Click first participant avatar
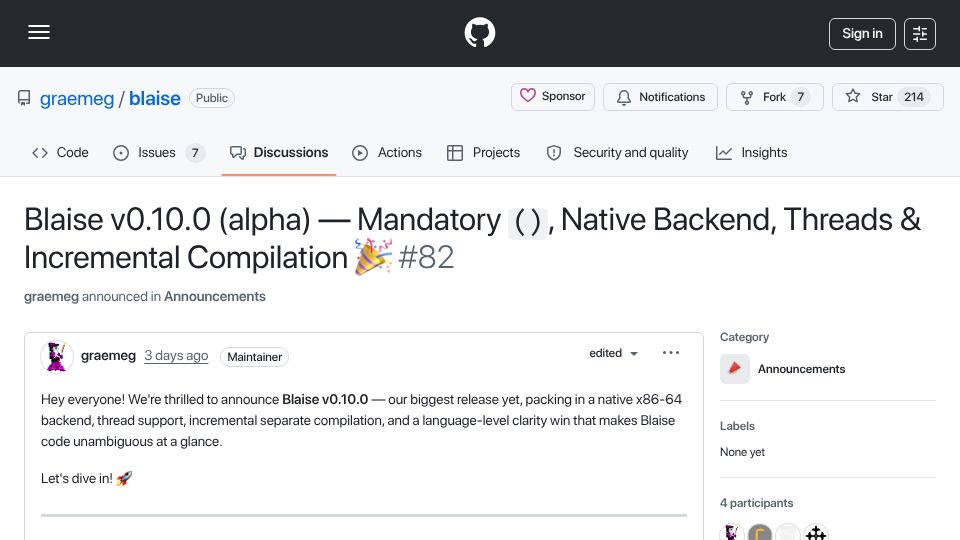 [x=732, y=533]
